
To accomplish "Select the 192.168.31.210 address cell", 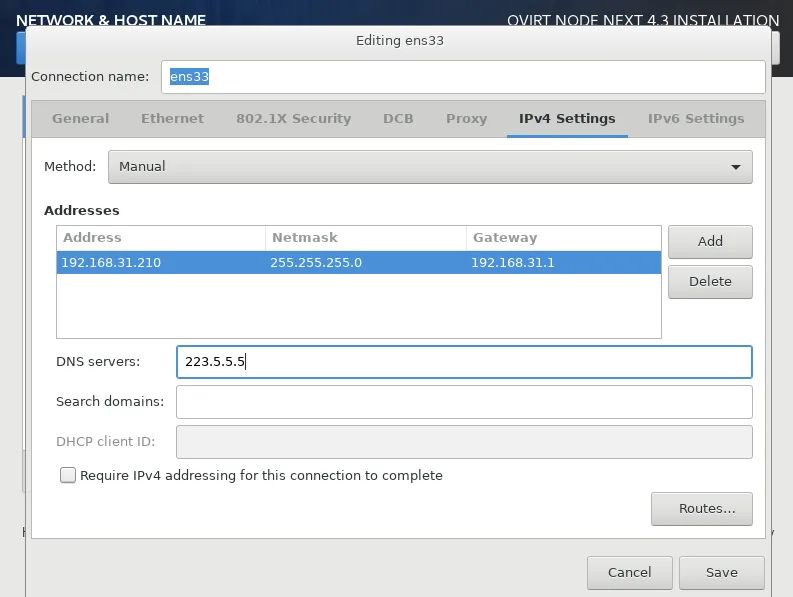I will (161, 263).
